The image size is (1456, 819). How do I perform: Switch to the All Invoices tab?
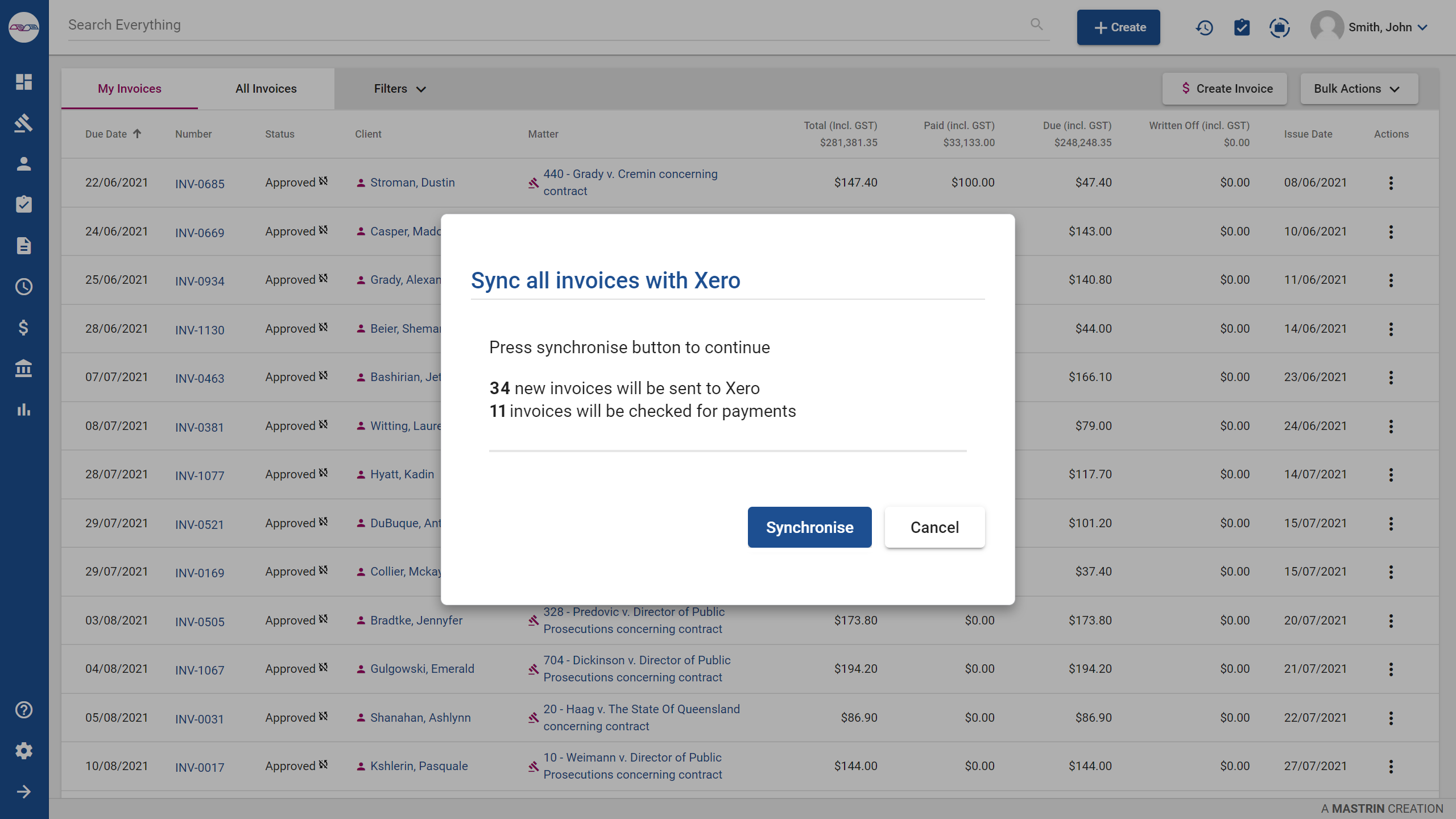click(x=266, y=89)
